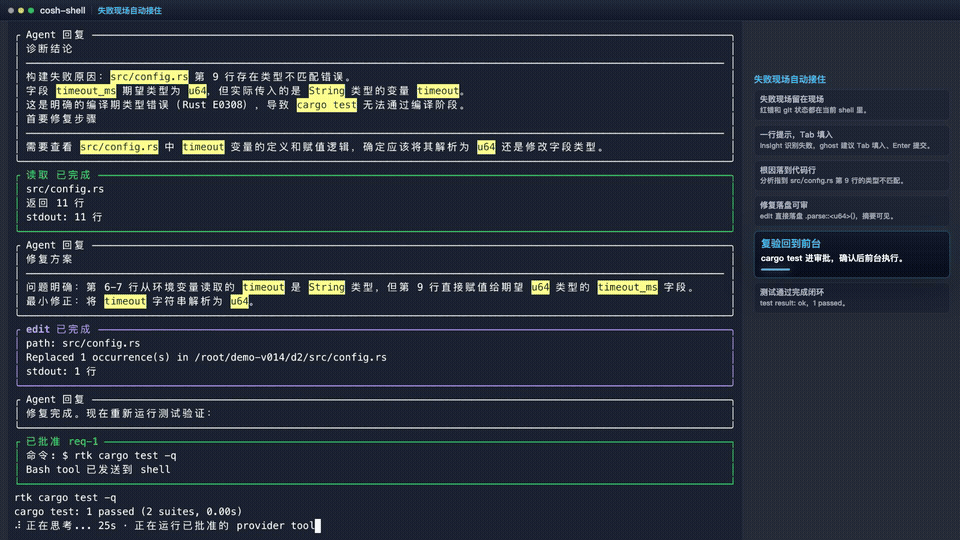The width and height of the screenshot is (960, 540).
Task: Click highlighted timeout in 最小修正 line
Action: pos(125,301)
